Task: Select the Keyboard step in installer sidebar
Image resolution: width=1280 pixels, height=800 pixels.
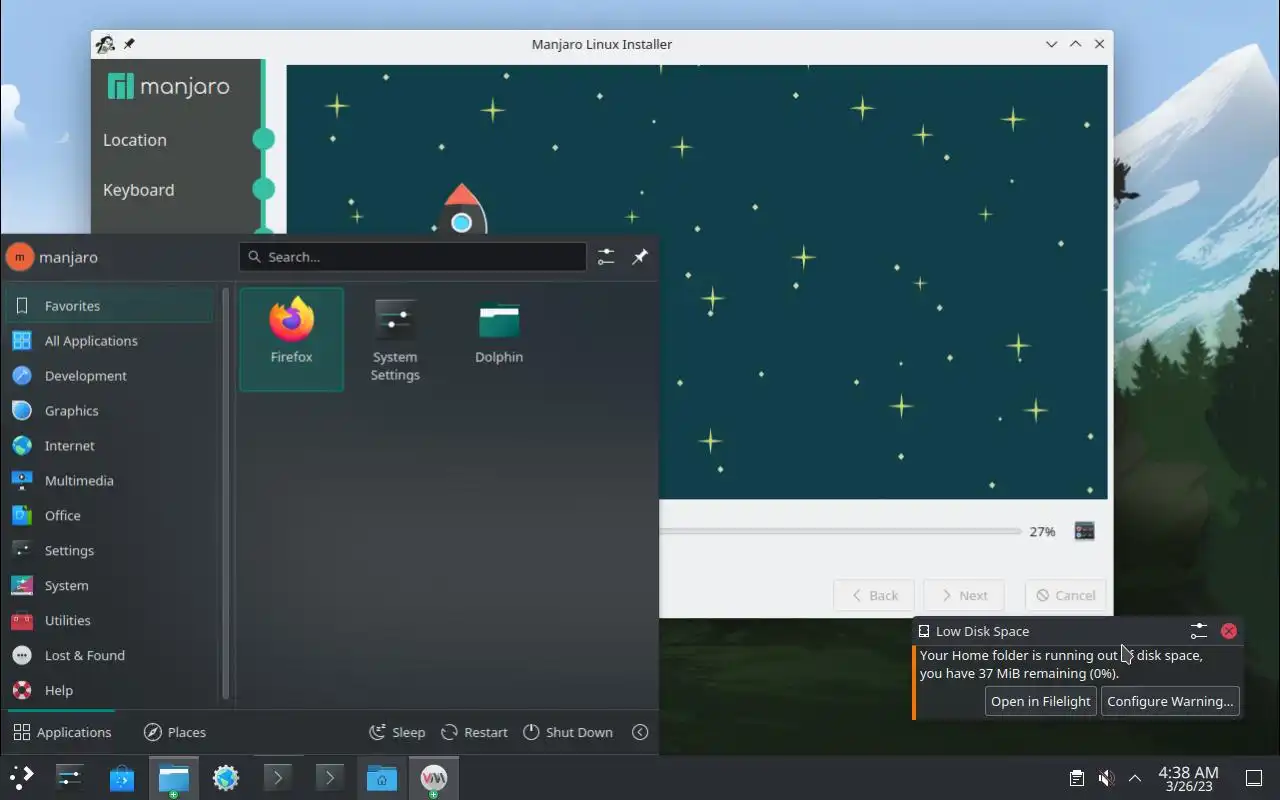Action: (x=138, y=190)
